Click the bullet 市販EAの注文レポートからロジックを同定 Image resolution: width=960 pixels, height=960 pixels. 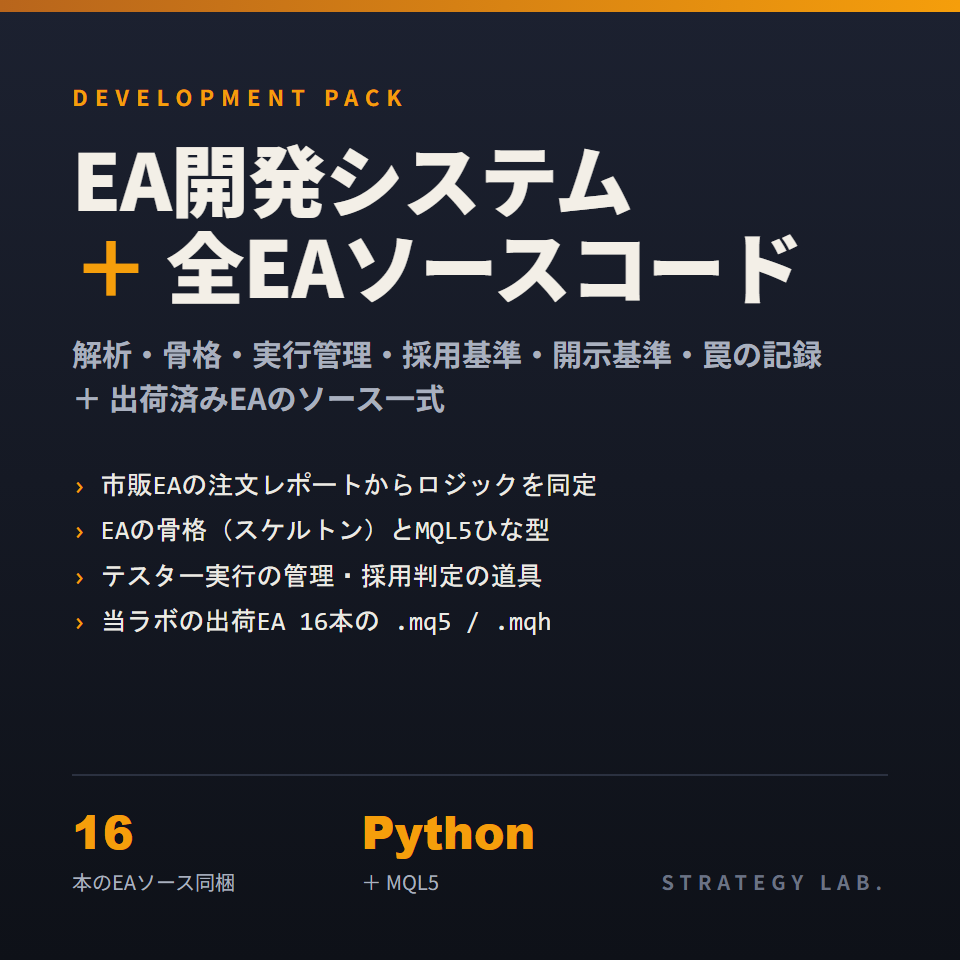click(x=348, y=486)
